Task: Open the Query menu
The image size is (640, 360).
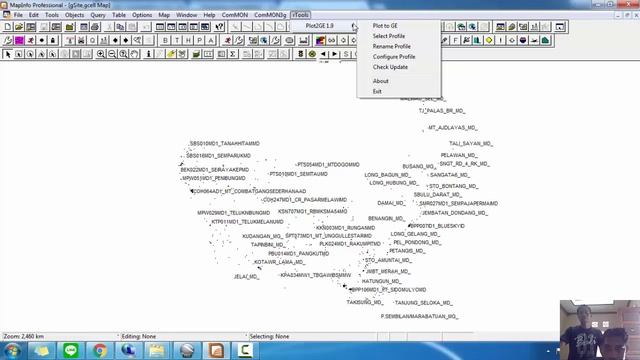Action: tap(98, 15)
